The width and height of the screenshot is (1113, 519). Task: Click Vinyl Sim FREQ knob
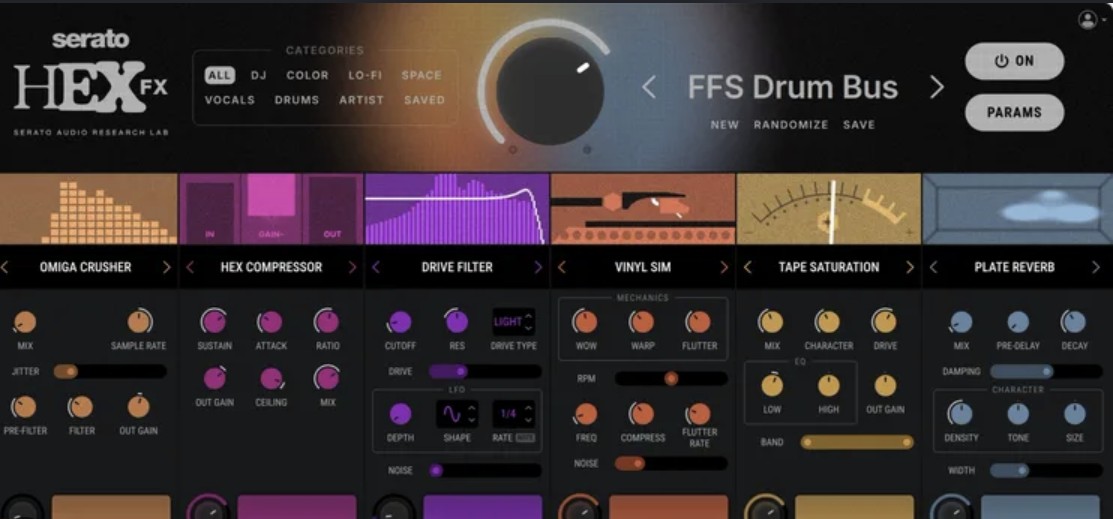586,414
